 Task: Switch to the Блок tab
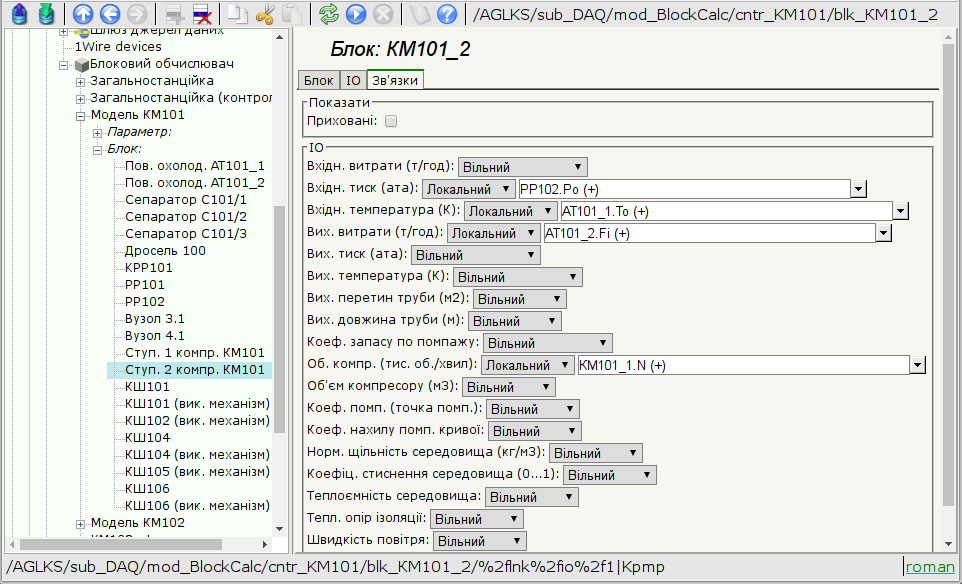click(x=318, y=80)
